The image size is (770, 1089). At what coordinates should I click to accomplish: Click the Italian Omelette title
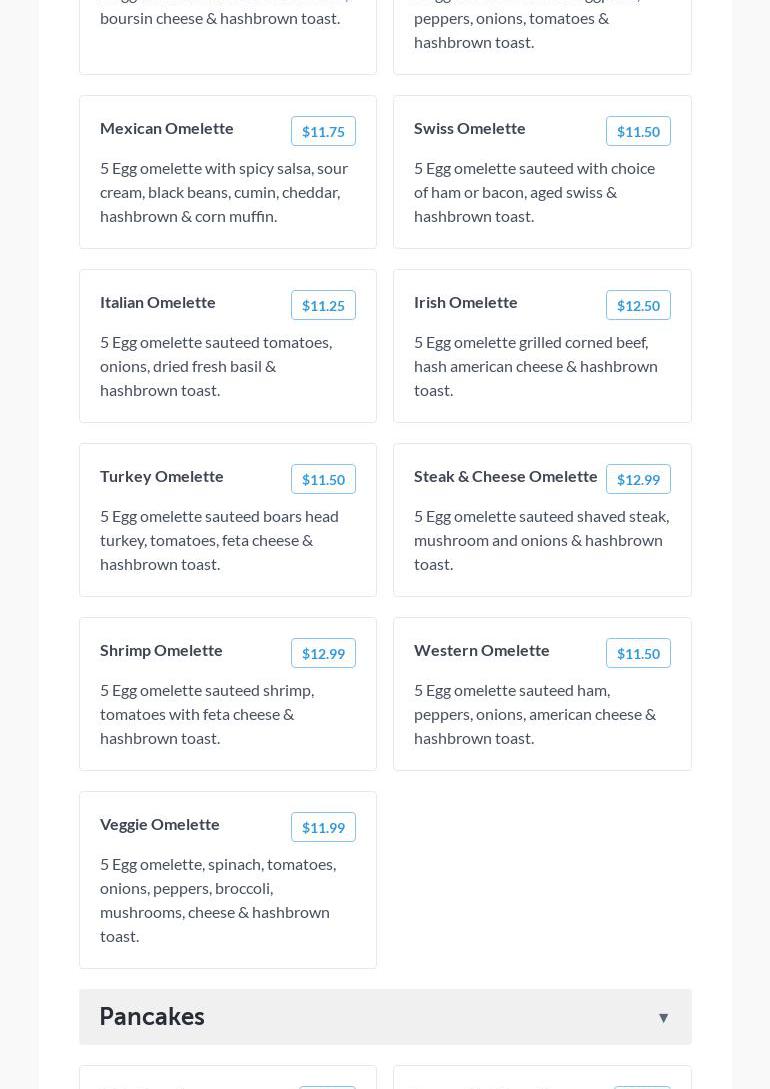coord(158,302)
